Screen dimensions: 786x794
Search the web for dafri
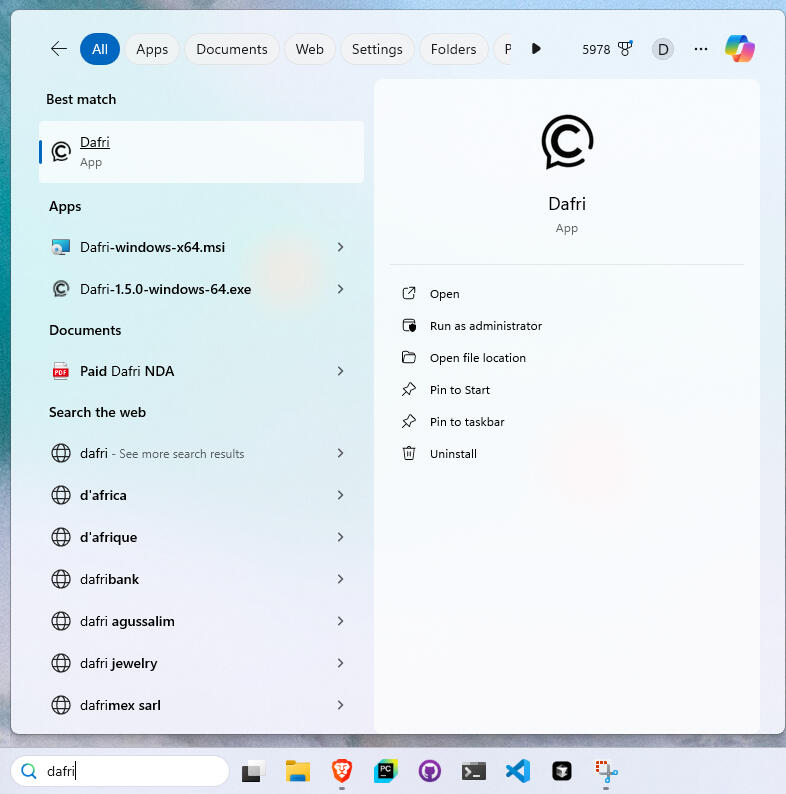(x=187, y=453)
